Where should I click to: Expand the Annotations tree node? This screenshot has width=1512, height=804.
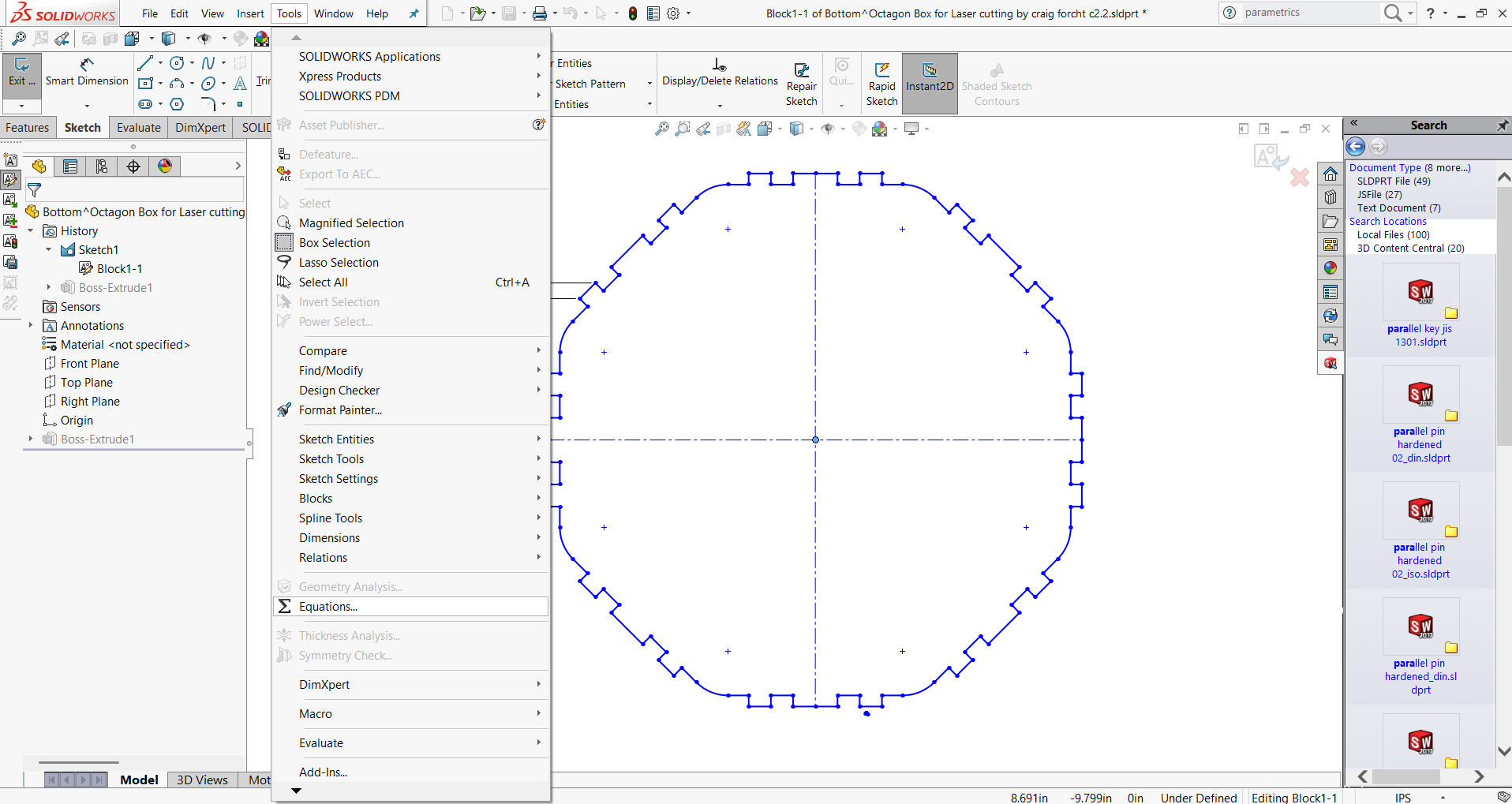pyautogui.click(x=31, y=326)
